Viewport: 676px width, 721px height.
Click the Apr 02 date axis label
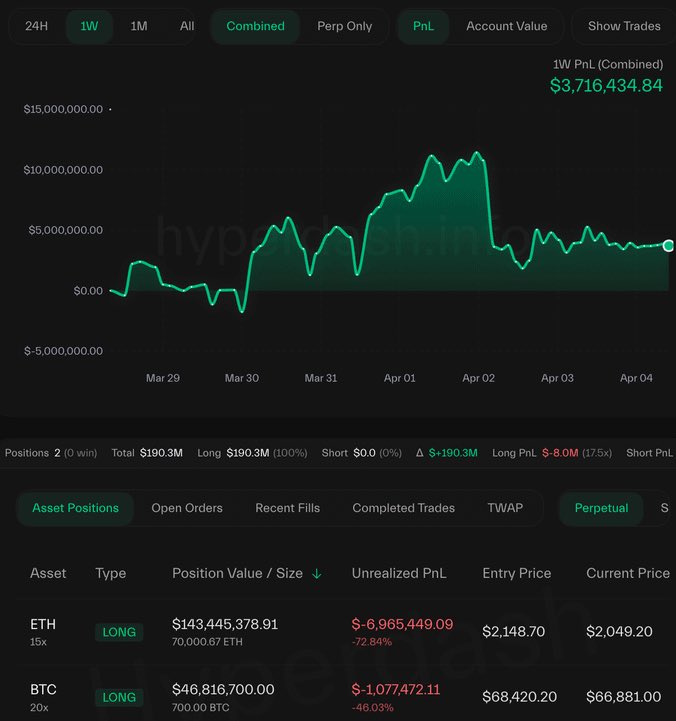click(x=478, y=378)
